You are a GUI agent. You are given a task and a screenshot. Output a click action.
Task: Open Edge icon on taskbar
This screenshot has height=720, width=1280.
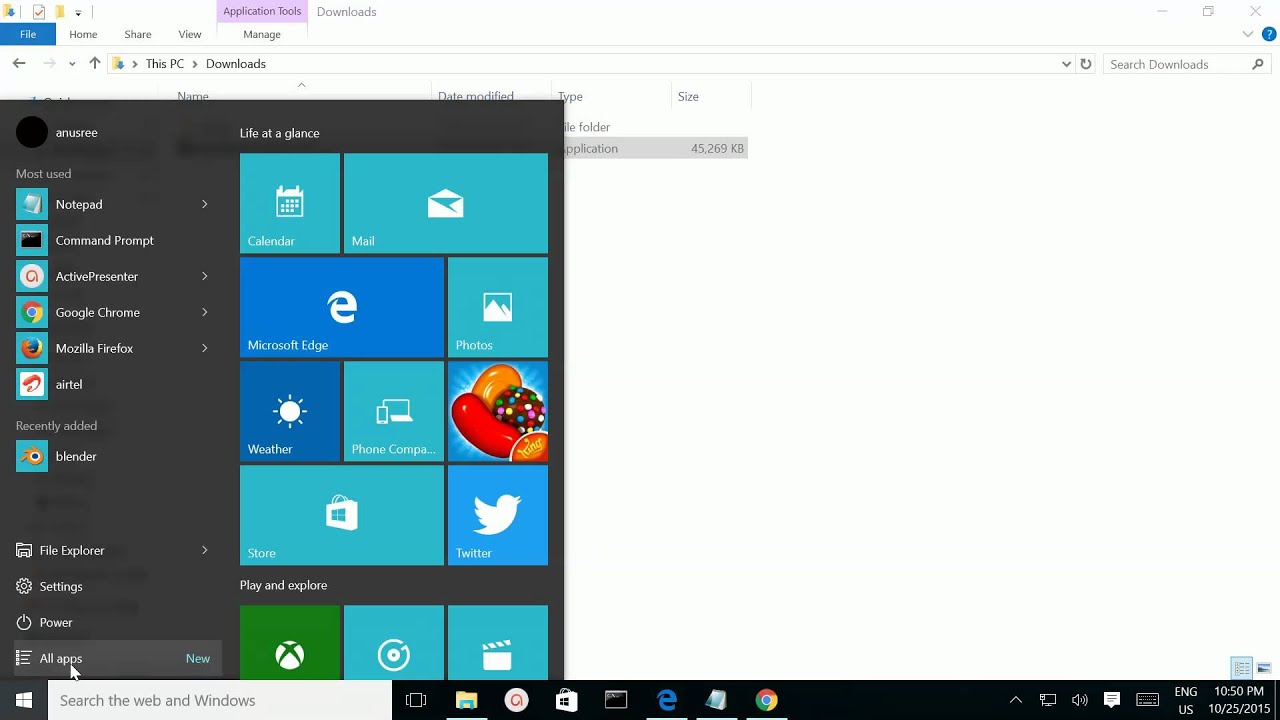coord(666,700)
